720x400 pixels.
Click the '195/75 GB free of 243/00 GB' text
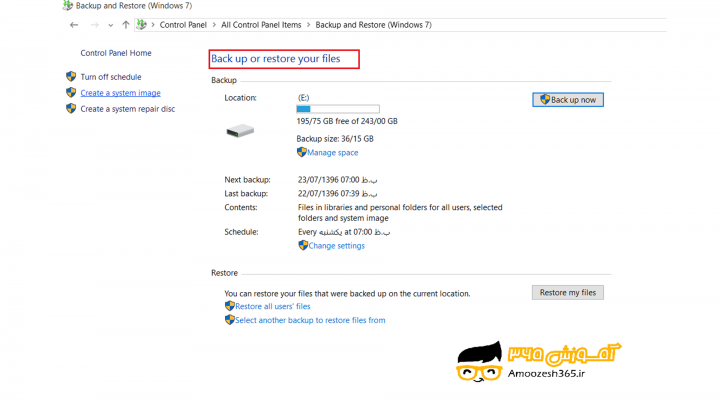tap(347, 121)
